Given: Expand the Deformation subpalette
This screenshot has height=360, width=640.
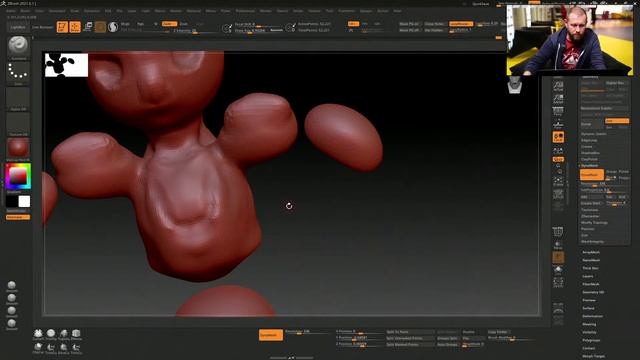Looking at the screenshot, I should point(593,316).
